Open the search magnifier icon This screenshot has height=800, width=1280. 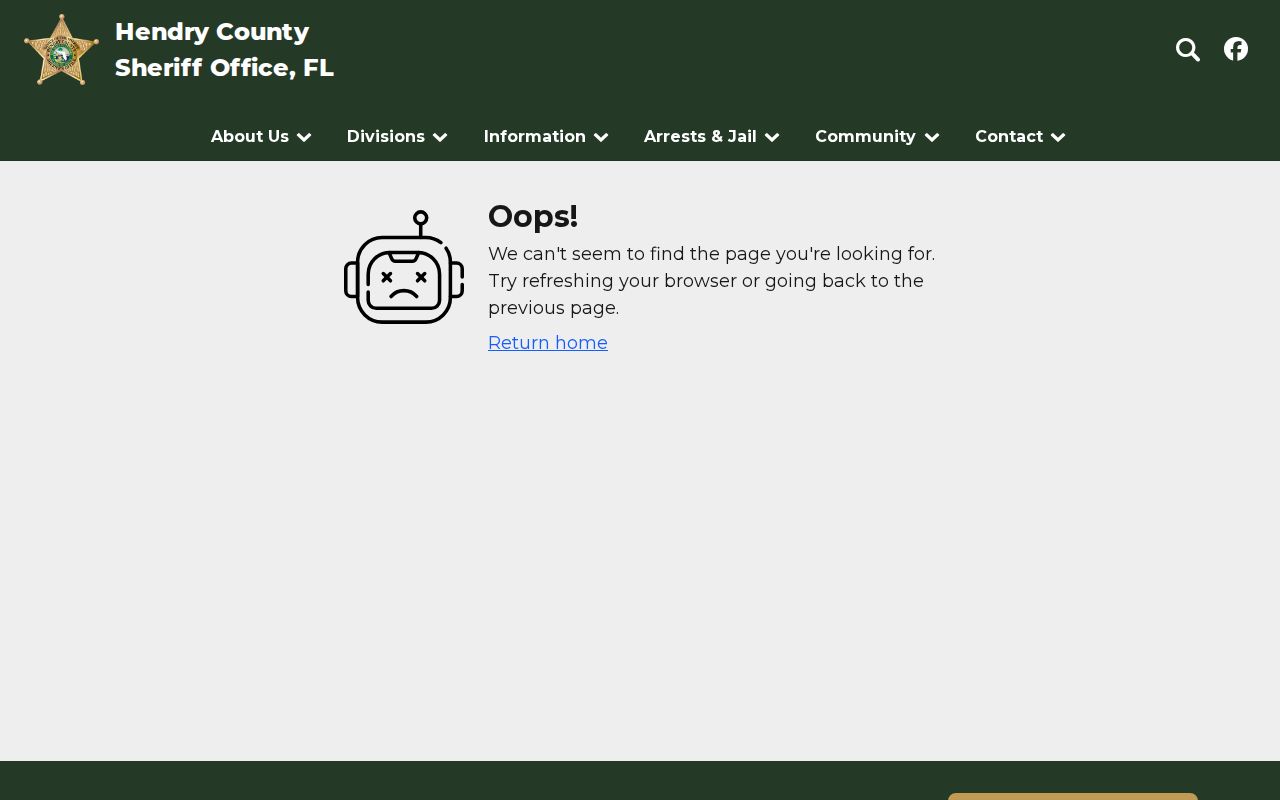1187,49
